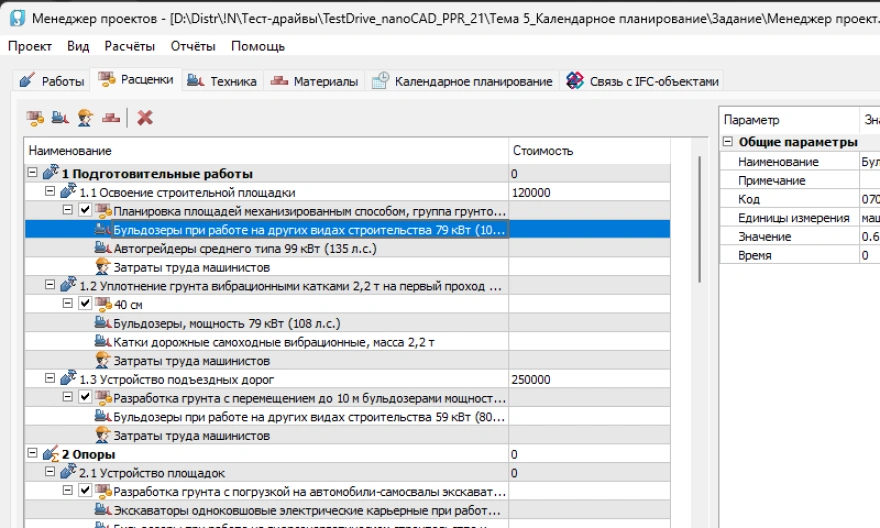Open the 'Расчёты' menu
Image resolution: width=880 pixels, height=528 pixels.
pos(129,46)
